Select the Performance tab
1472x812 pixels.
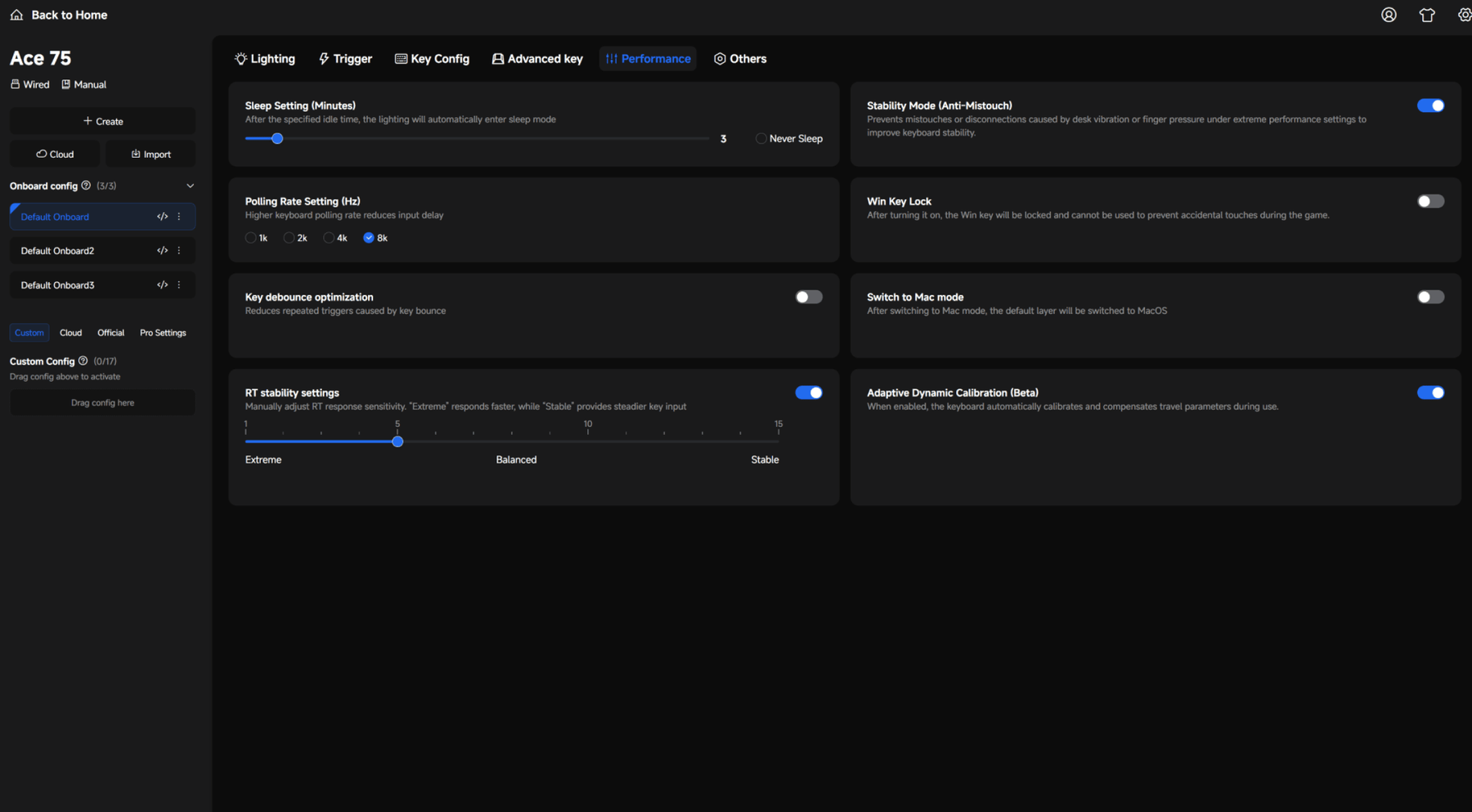click(x=648, y=59)
